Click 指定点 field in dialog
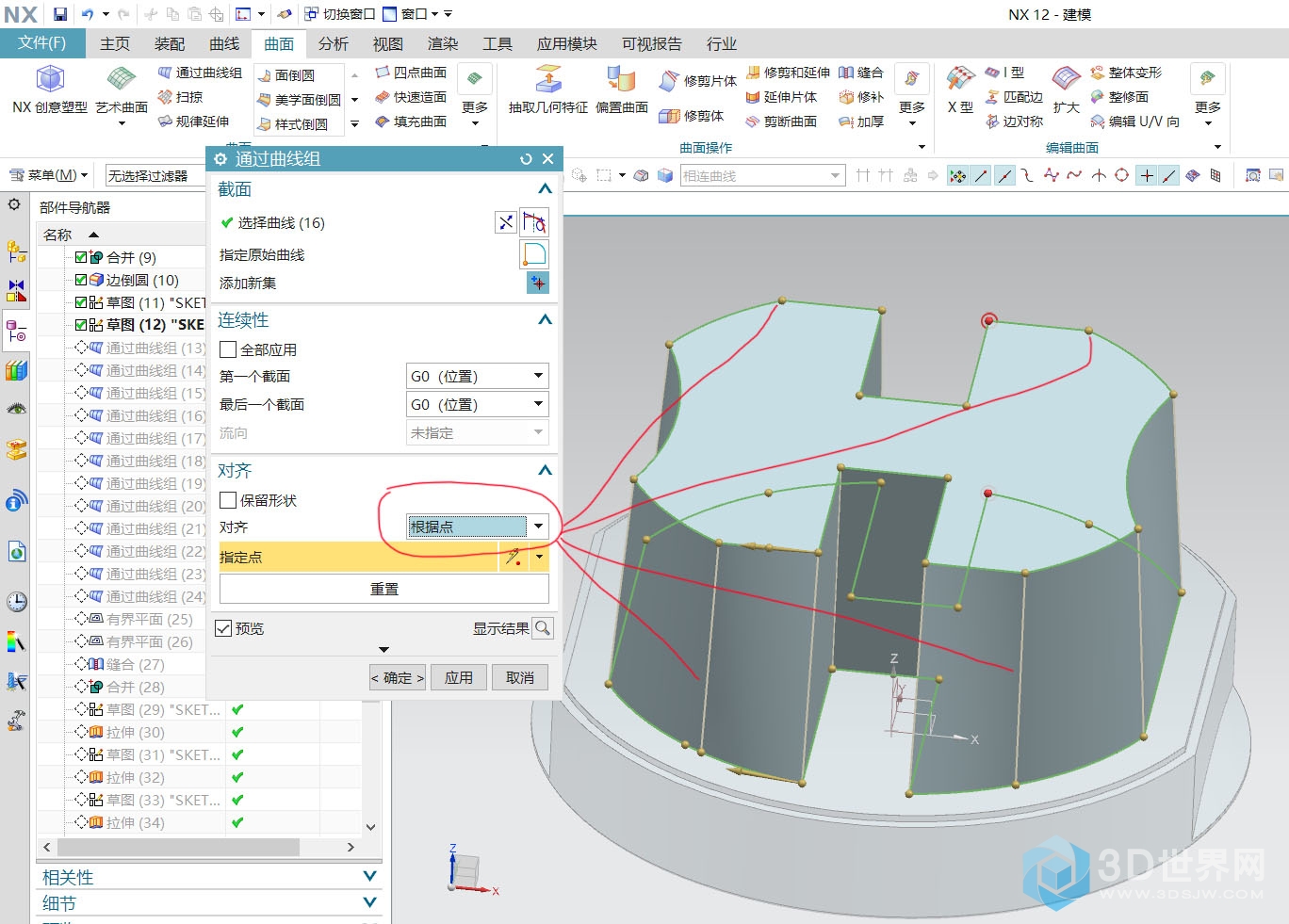 pos(358,557)
